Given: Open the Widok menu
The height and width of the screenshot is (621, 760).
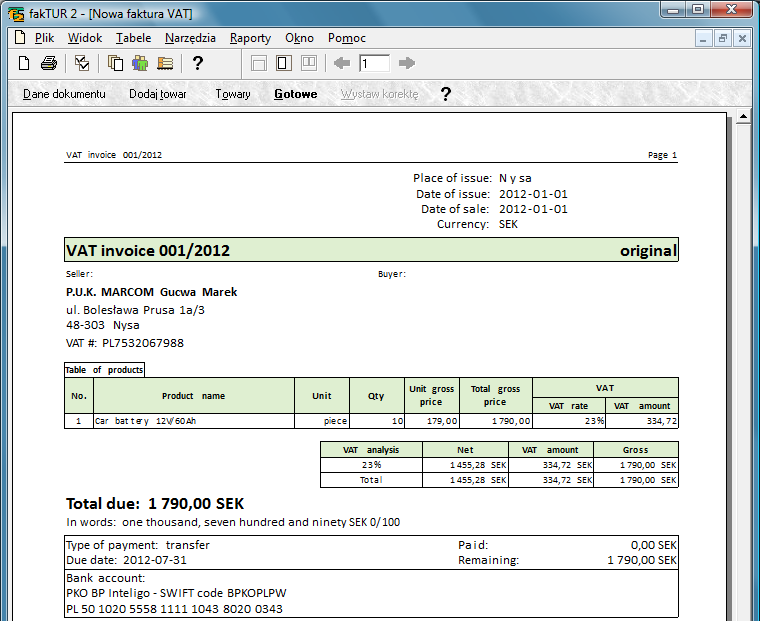Looking at the screenshot, I should point(85,38).
